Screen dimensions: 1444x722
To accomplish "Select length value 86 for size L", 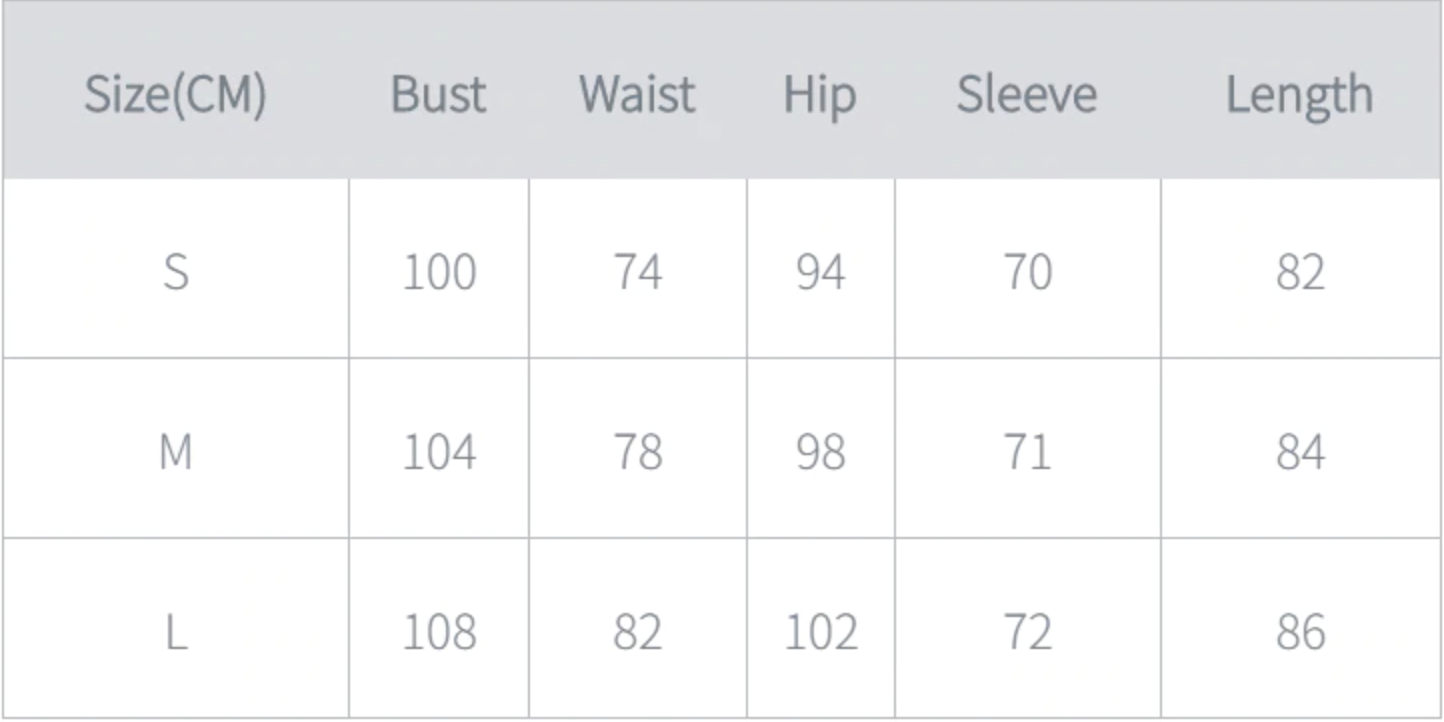I will click(x=1300, y=632).
